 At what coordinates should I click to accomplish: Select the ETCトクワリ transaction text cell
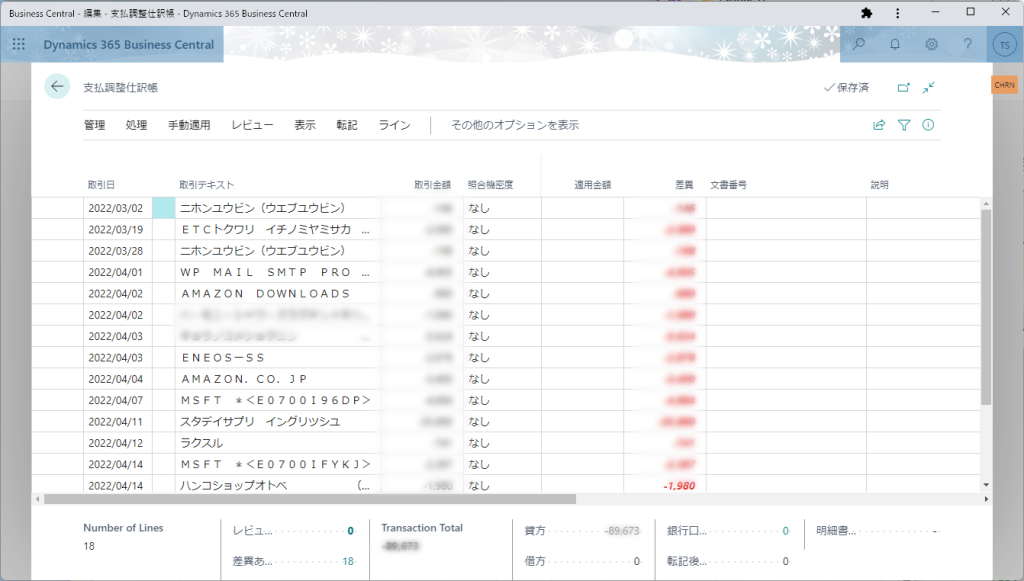point(278,230)
